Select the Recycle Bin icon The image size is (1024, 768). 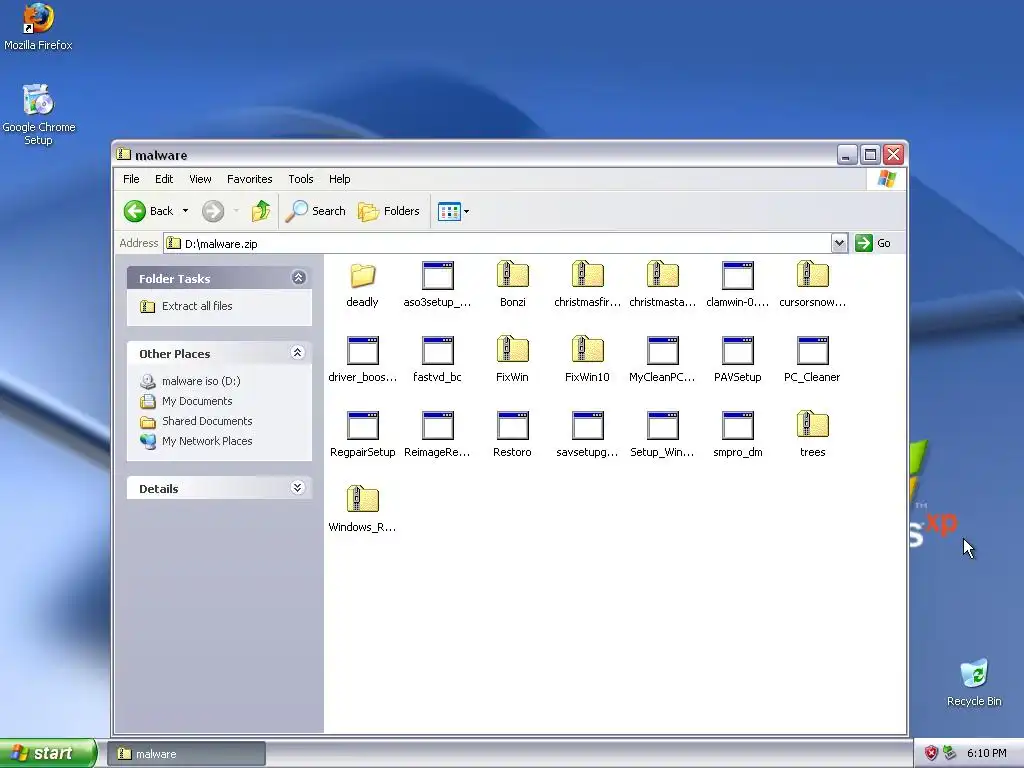point(974,683)
